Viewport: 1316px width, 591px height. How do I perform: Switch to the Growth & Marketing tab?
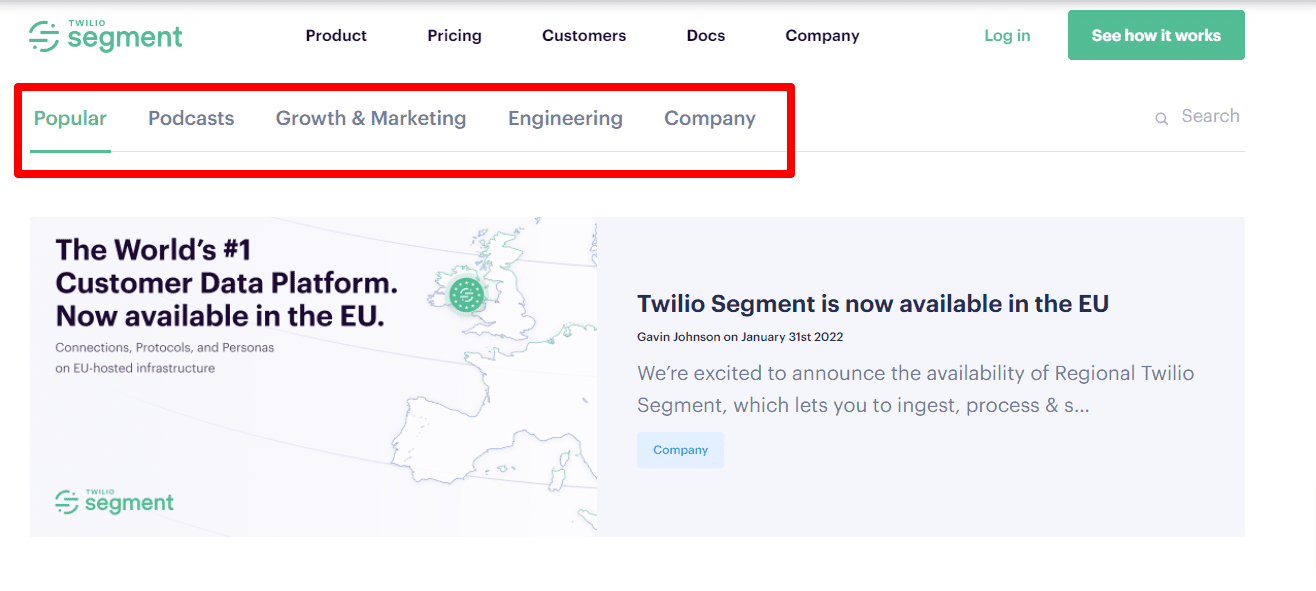pyautogui.click(x=371, y=118)
